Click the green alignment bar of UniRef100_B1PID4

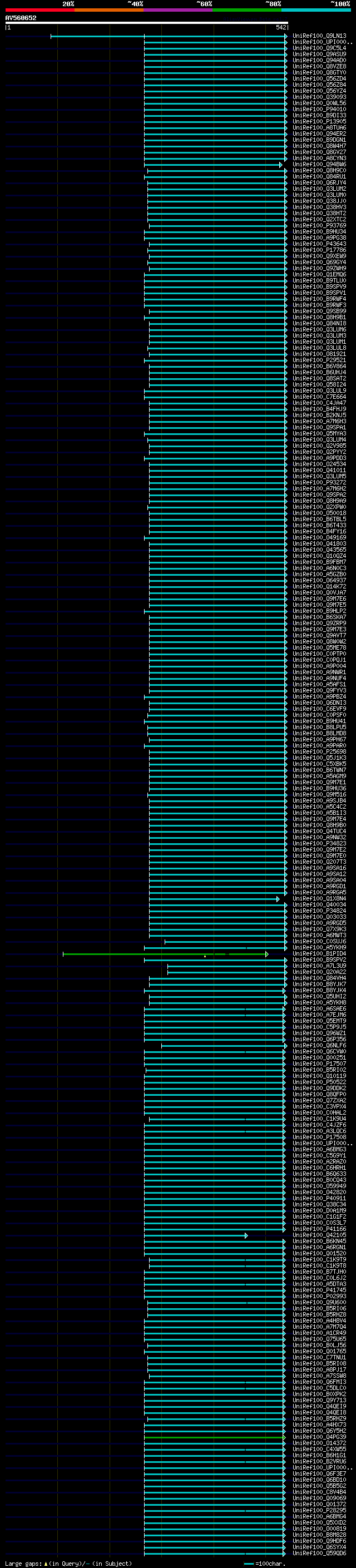click(x=165, y=954)
